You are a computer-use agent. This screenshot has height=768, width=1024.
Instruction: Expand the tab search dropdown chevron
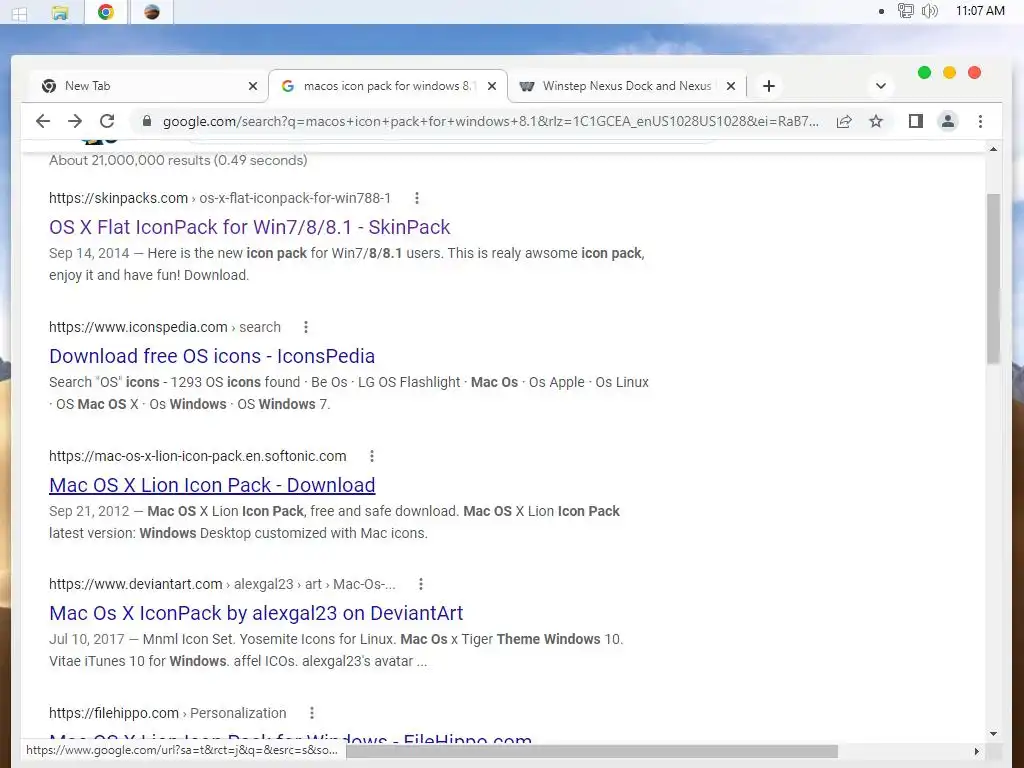pyautogui.click(x=880, y=86)
